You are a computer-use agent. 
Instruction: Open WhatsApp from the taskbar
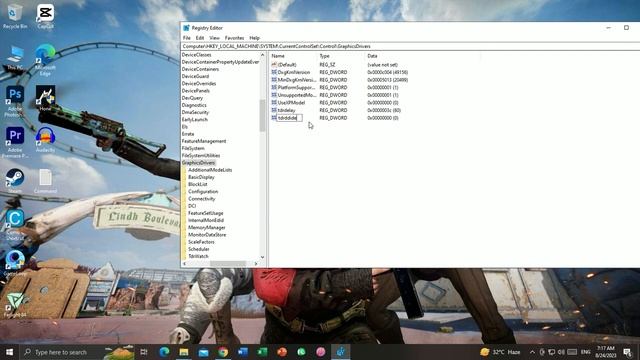coord(301,352)
